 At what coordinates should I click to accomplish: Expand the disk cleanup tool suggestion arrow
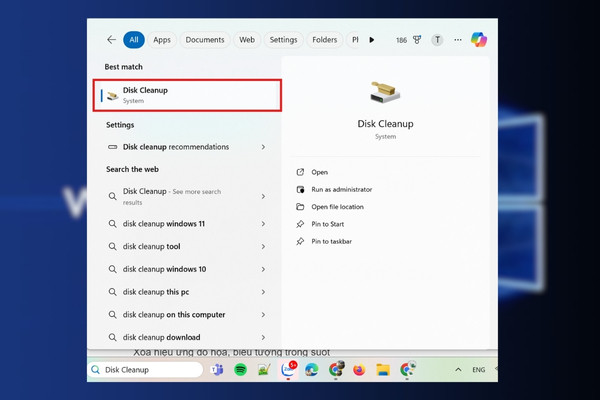[x=263, y=247]
